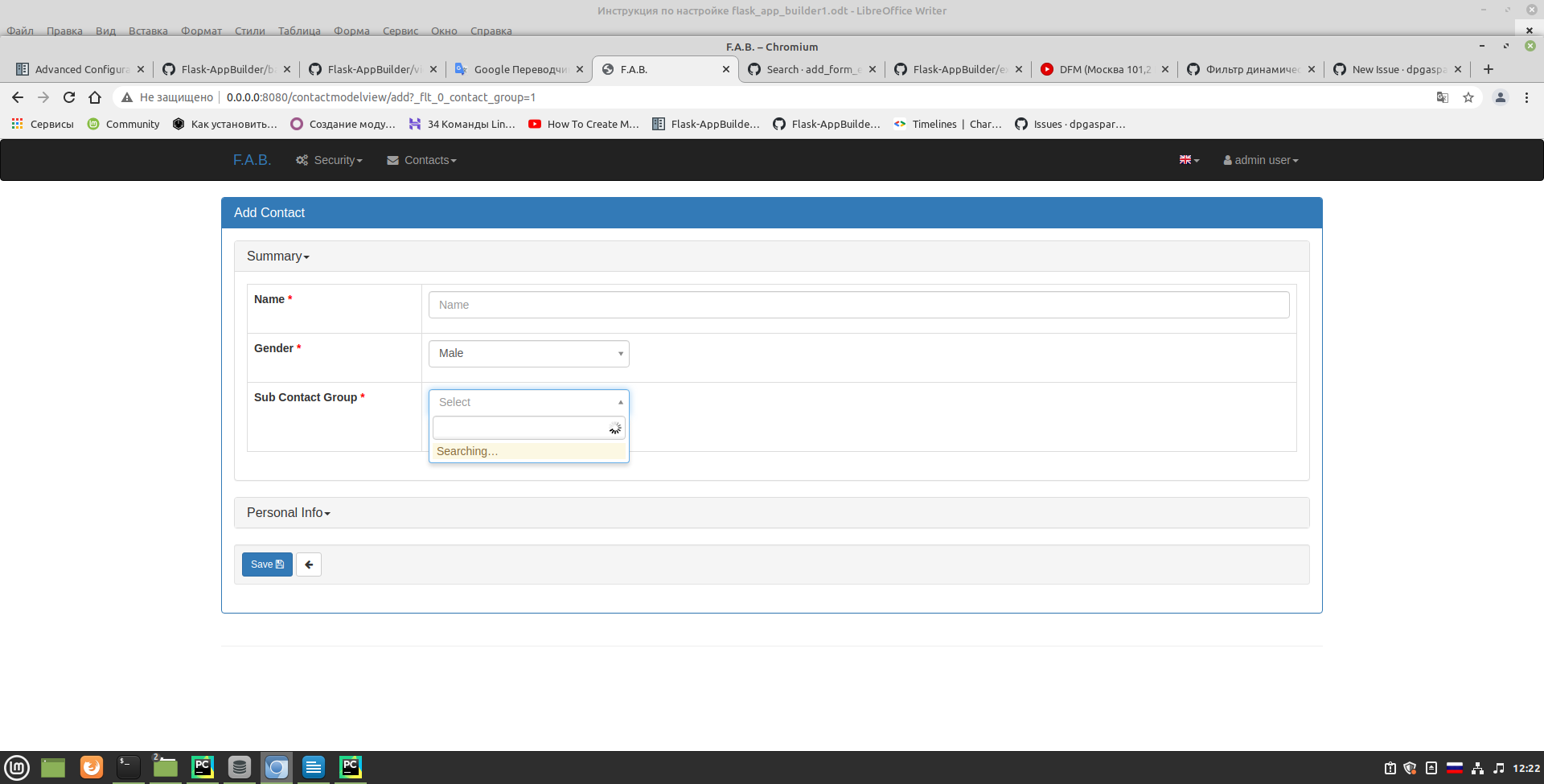
Task: Open the 34 Команды Lin... bookmark
Action: (462, 124)
